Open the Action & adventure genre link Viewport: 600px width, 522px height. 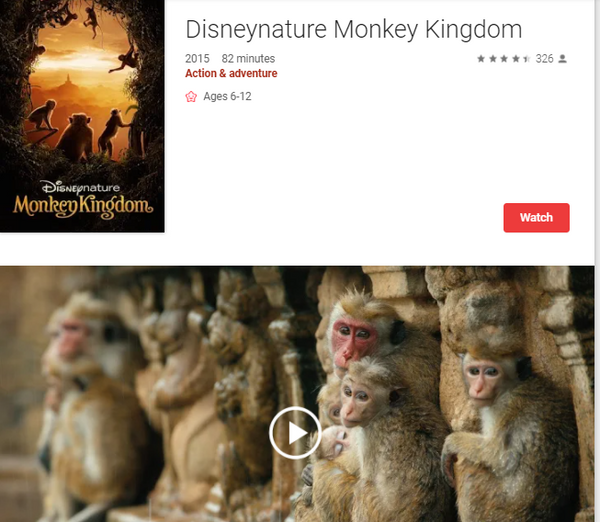coord(231,73)
